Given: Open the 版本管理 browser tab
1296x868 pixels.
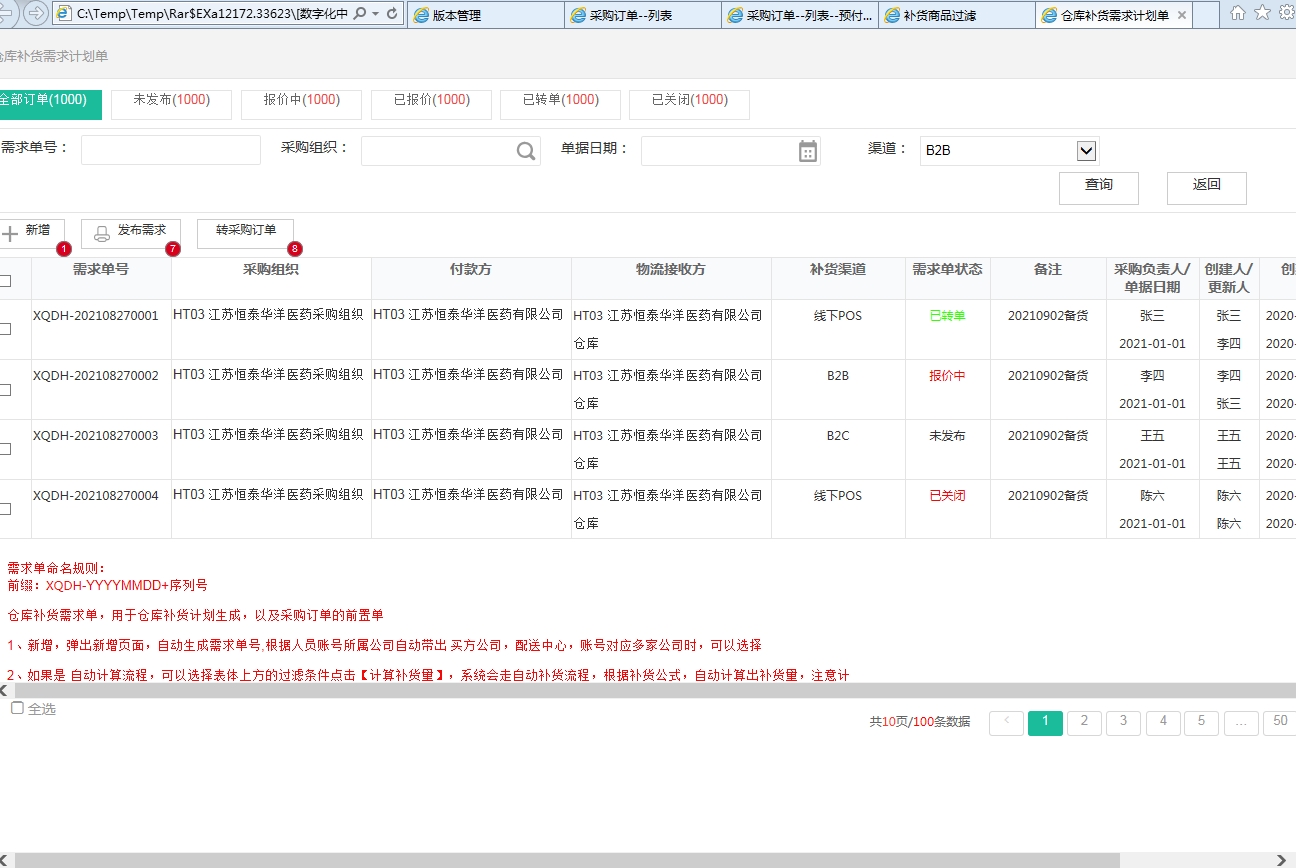Looking at the screenshot, I should pyautogui.click(x=485, y=15).
